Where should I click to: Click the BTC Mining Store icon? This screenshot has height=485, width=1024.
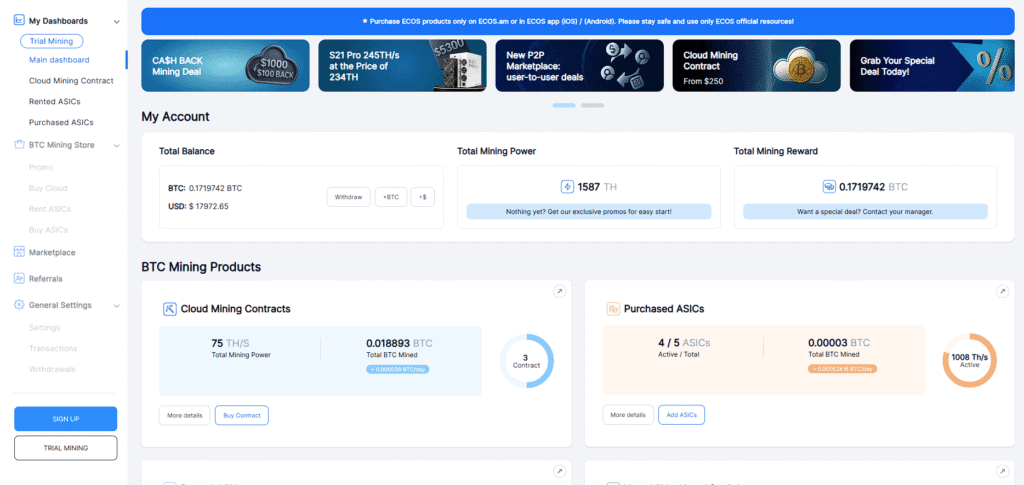pos(20,145)
